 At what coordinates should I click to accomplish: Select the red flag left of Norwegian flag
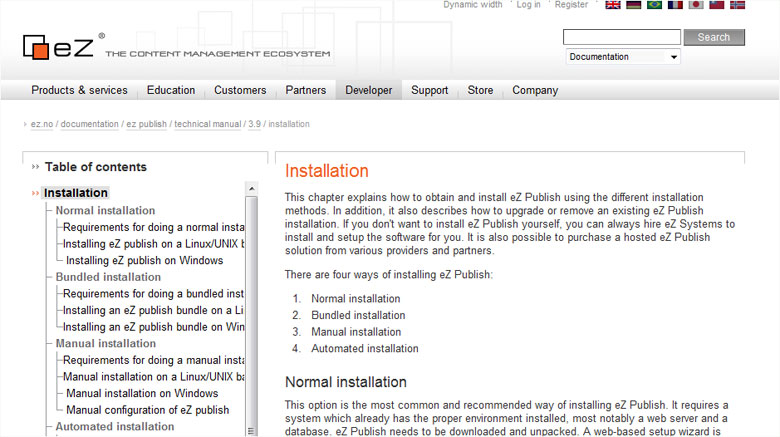(x=716, y=5)
